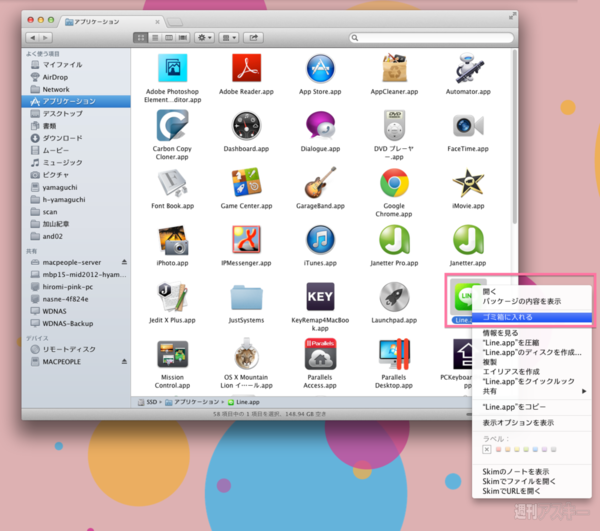Click the Jedit X Plus.app icon
The width and height of the screenshot is (600, 531).
tap(173, 297)
